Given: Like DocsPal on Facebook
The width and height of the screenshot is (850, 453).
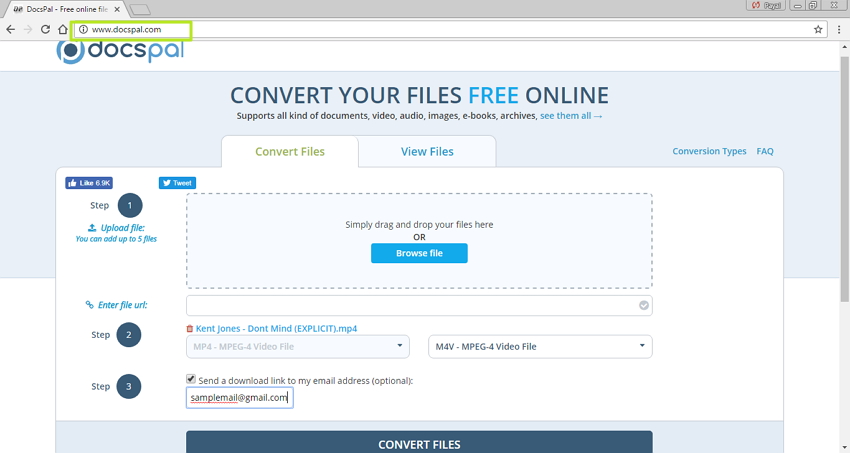Looking at the screenshot, I should (x=89, y=183).
